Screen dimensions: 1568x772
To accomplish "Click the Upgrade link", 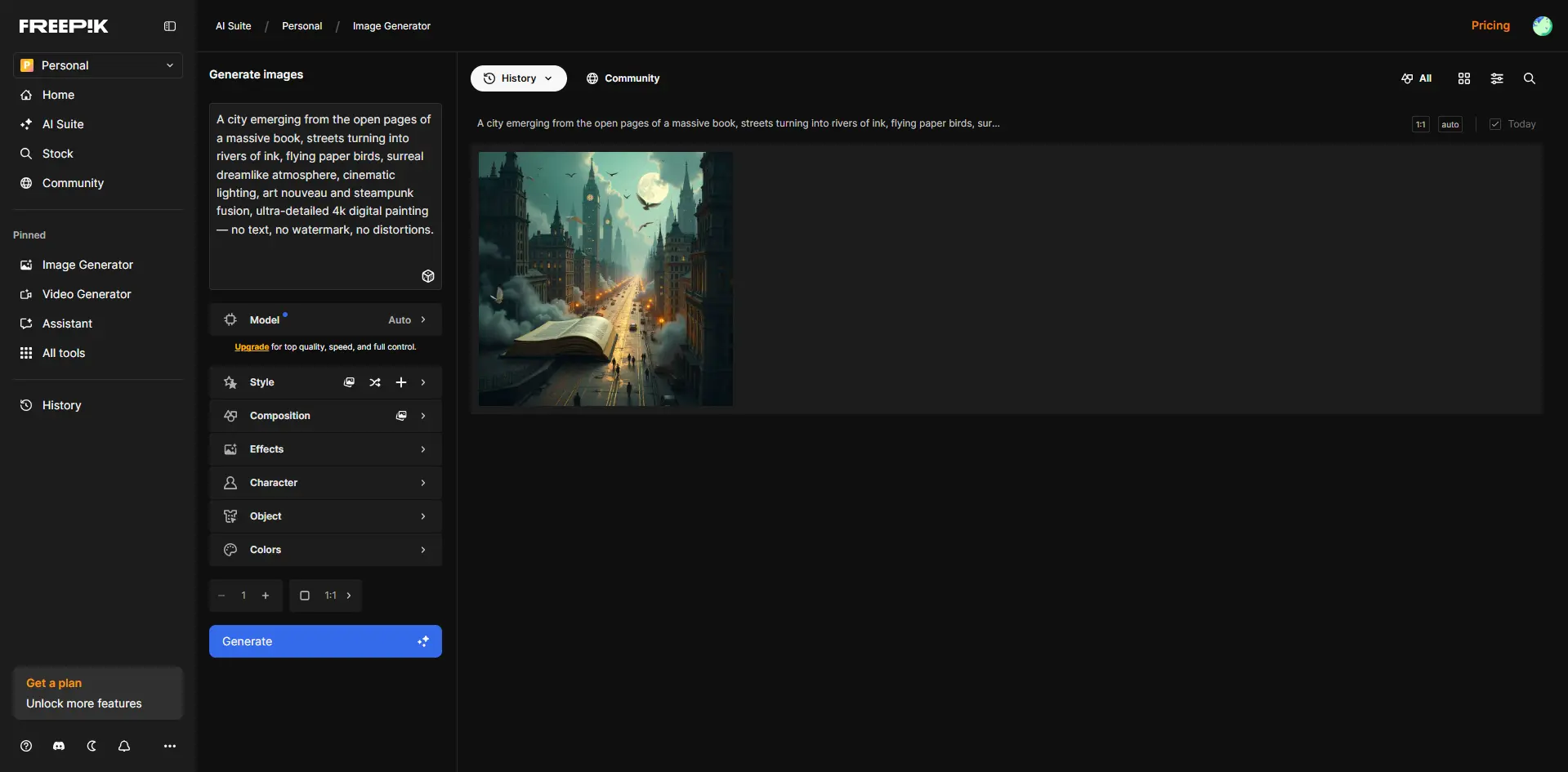I will click(x=252, y=347).
